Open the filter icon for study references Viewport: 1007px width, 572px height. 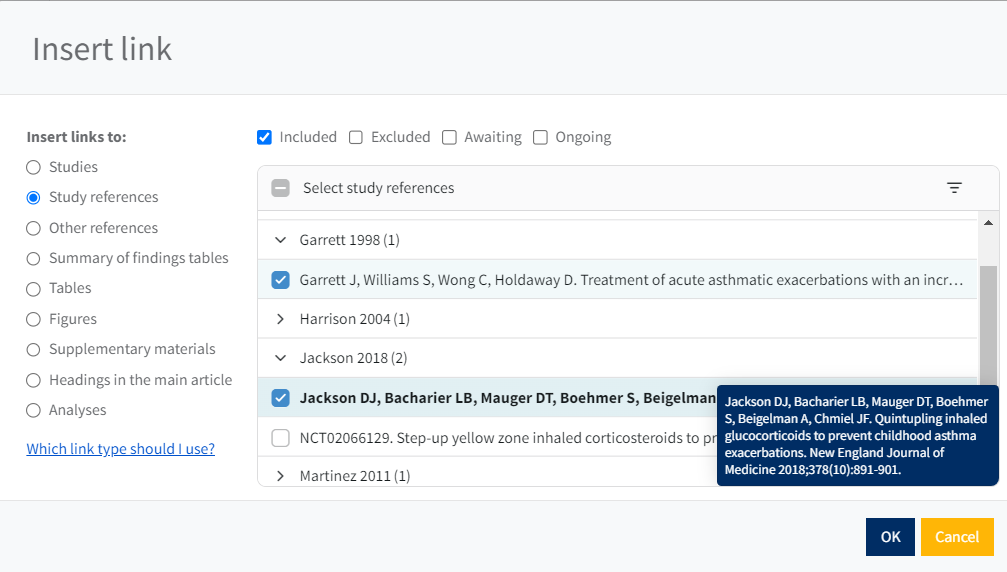click(954, 188)
